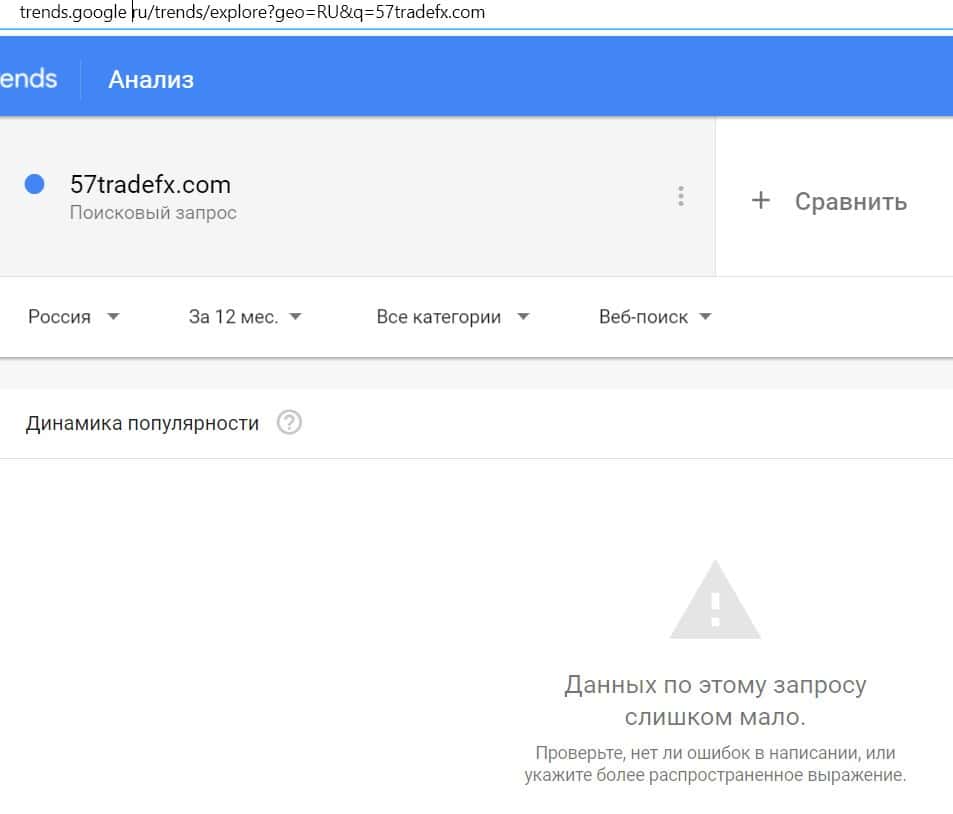953x814 pixels.
Task: Click the help icon beside Динамика популярности
Action: (289, 423)
